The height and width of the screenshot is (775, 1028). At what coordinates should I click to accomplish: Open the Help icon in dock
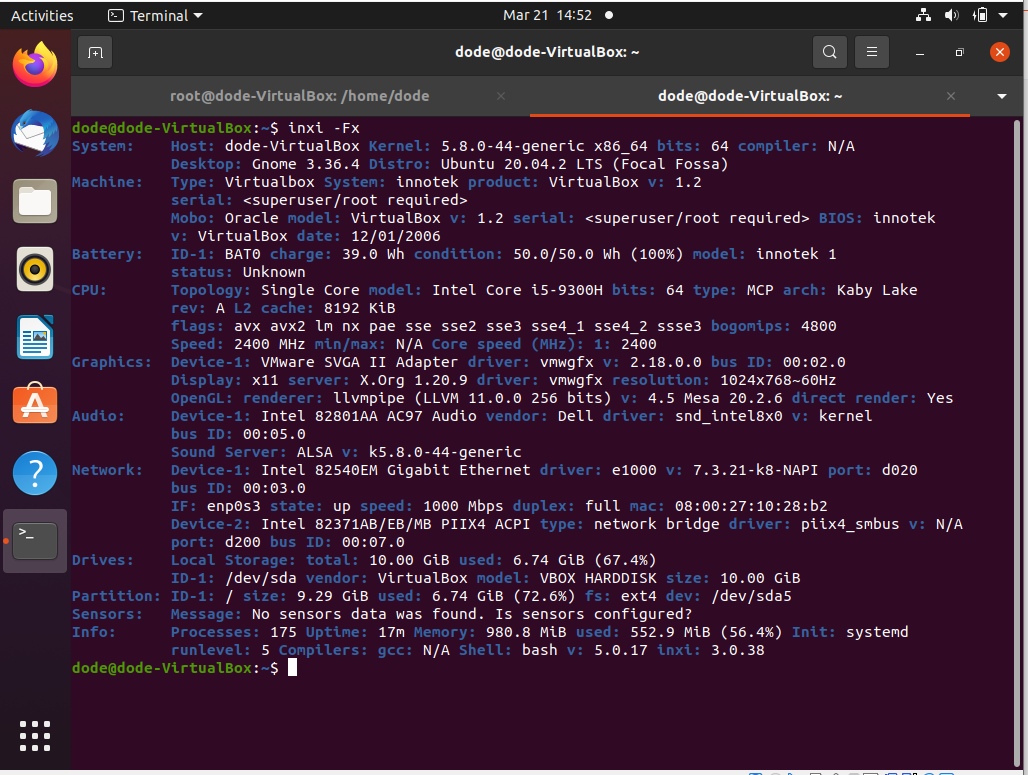point(35,473)
